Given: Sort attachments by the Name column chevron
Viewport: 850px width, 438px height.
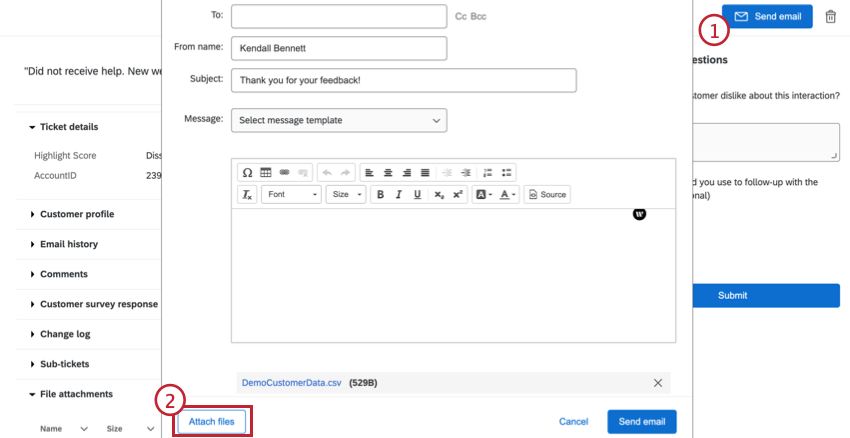Looking at the screenshot, I should (84, 429).
